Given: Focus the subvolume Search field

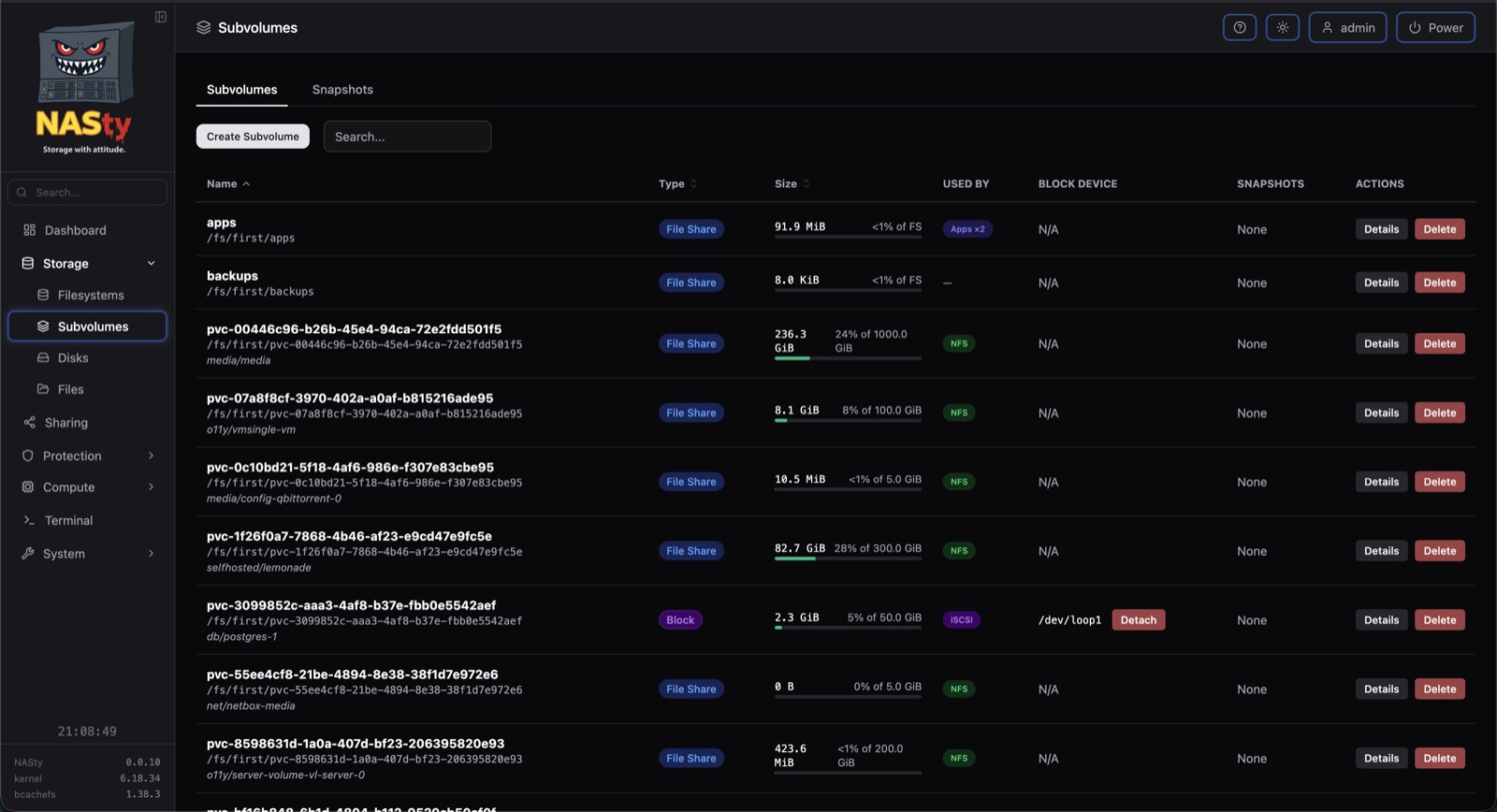Looking at the screenshot, I should [407, 137].
